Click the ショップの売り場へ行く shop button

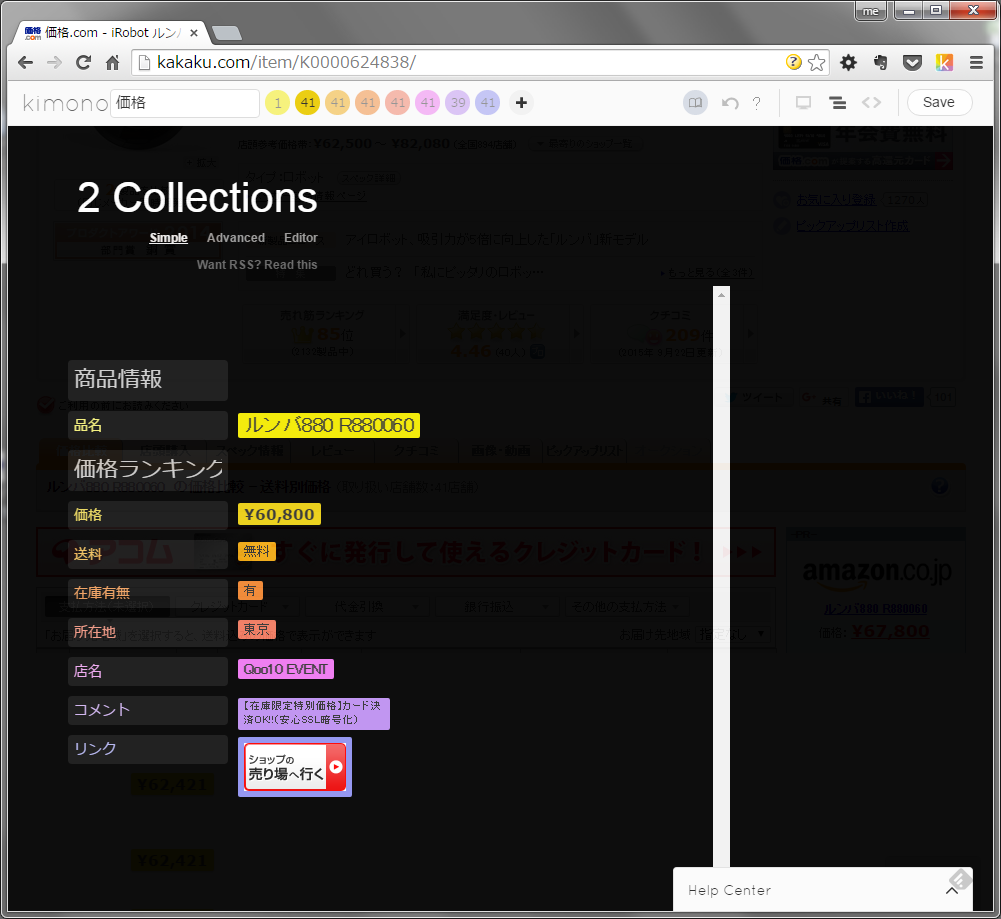point(295,767)
